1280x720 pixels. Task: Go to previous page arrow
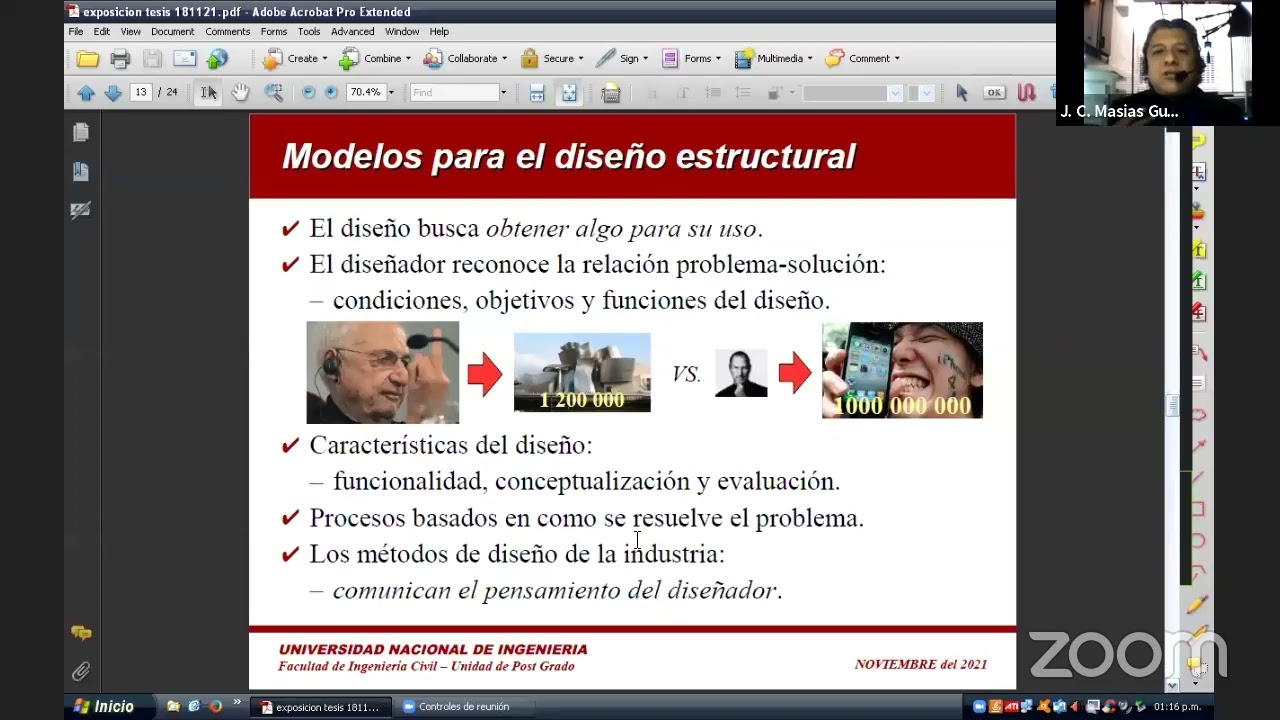86,93
